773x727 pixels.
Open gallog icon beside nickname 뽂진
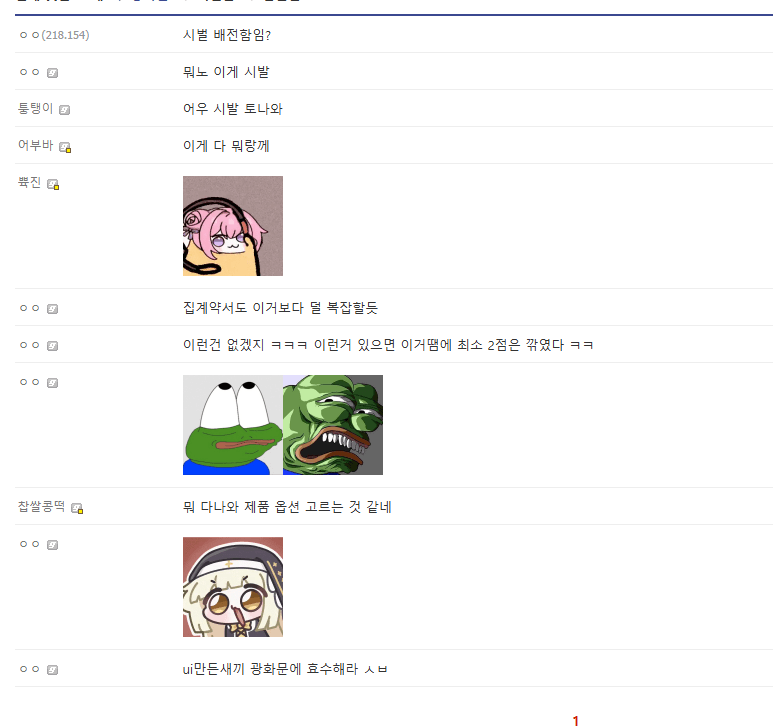pyautogui.click(x=53, y=184)
